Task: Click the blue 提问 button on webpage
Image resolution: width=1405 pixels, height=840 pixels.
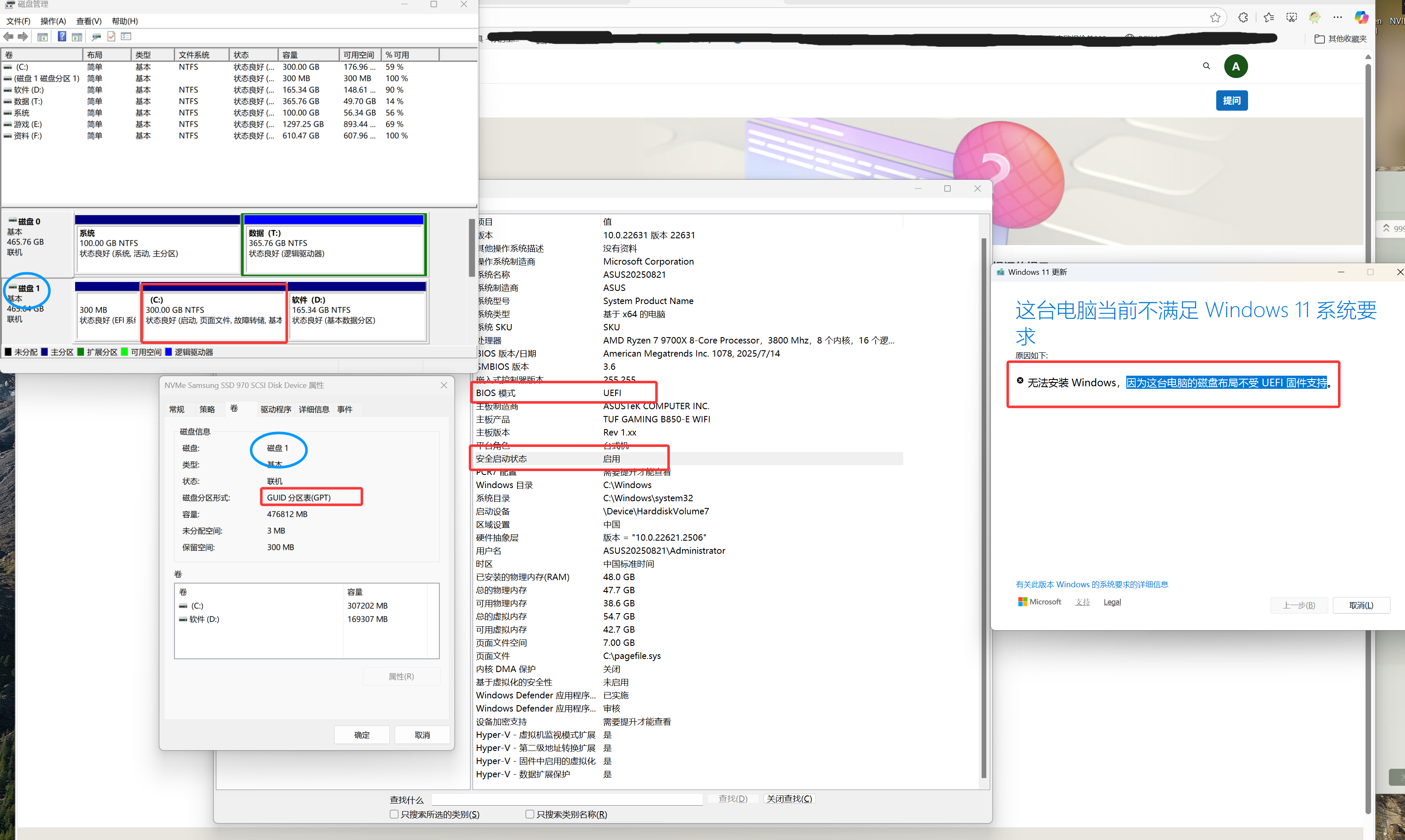Action: (1232, 101)
